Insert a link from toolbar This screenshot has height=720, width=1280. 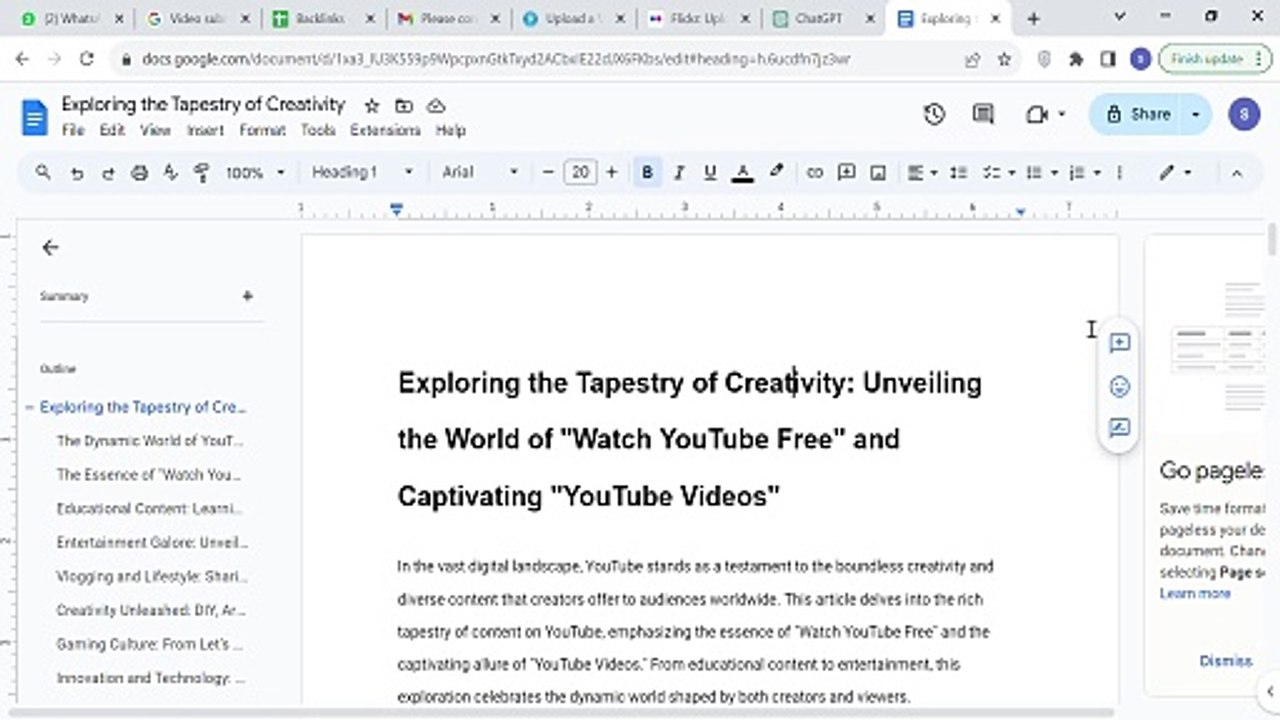click(x=815, y=172)
